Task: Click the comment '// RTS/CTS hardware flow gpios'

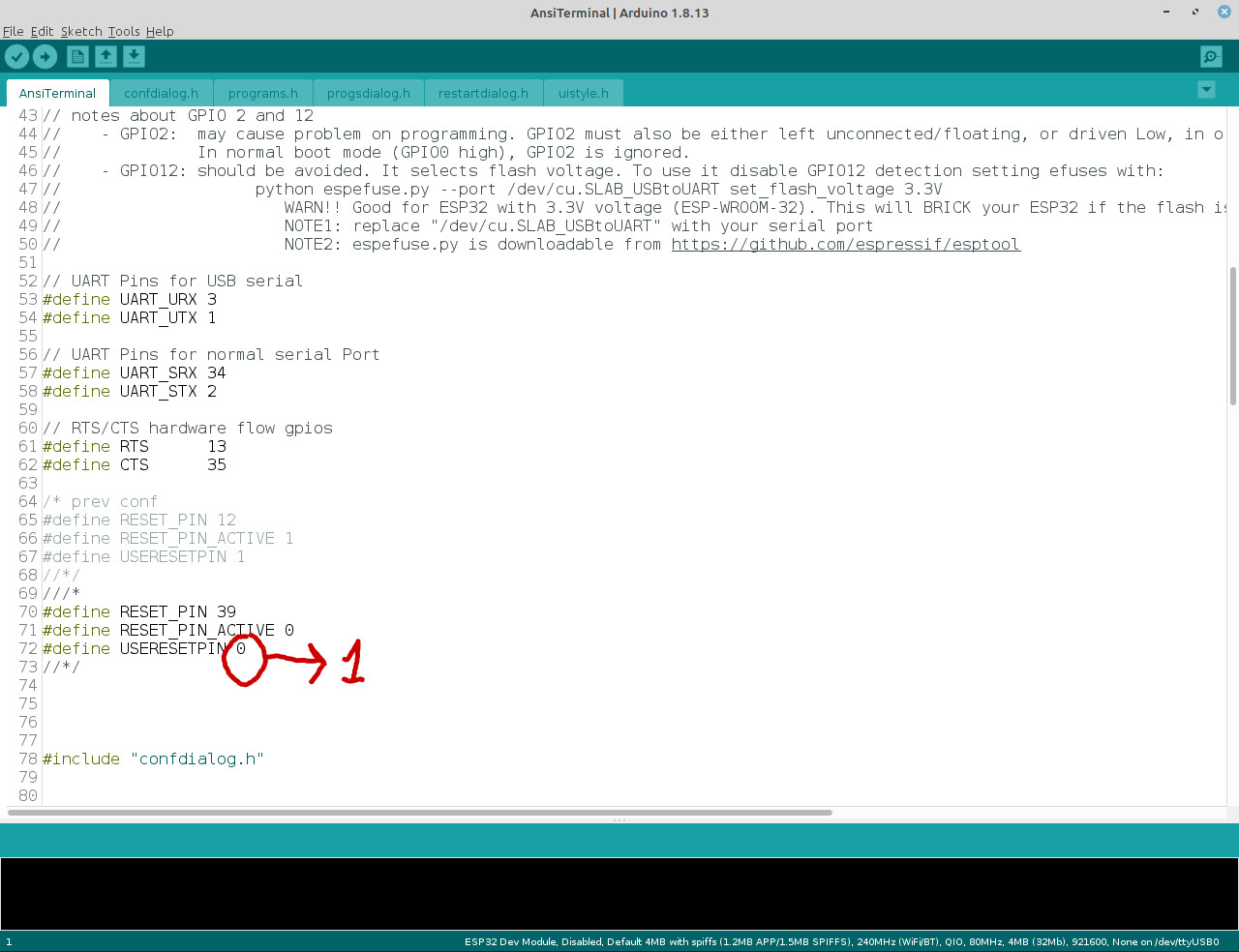Action: coord(188,428)
